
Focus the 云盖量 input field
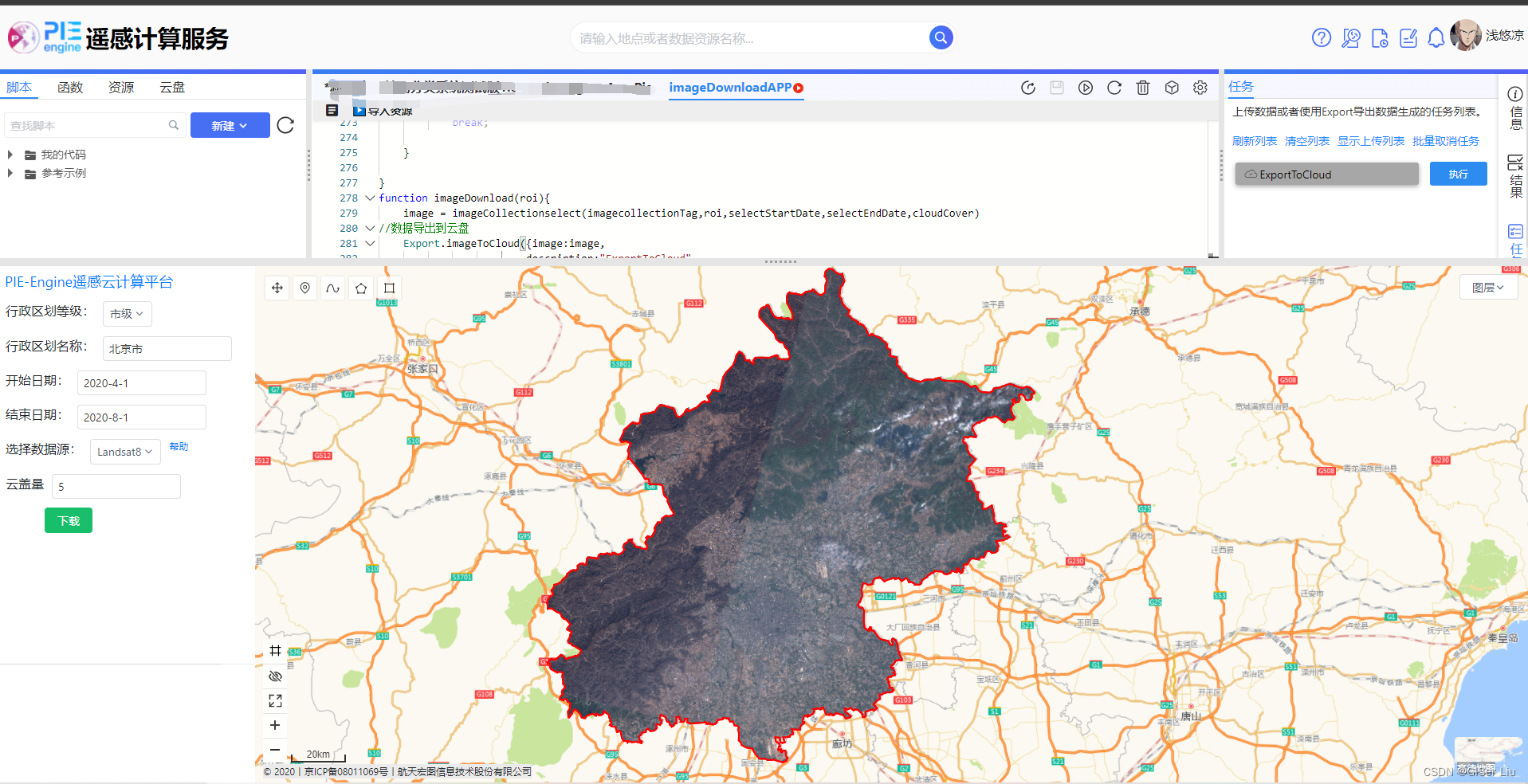pos(116,486)
